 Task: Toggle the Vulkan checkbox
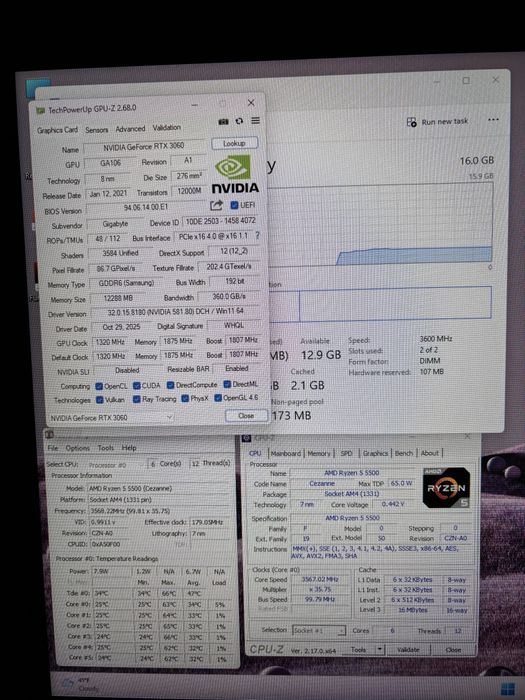(100, 400)
